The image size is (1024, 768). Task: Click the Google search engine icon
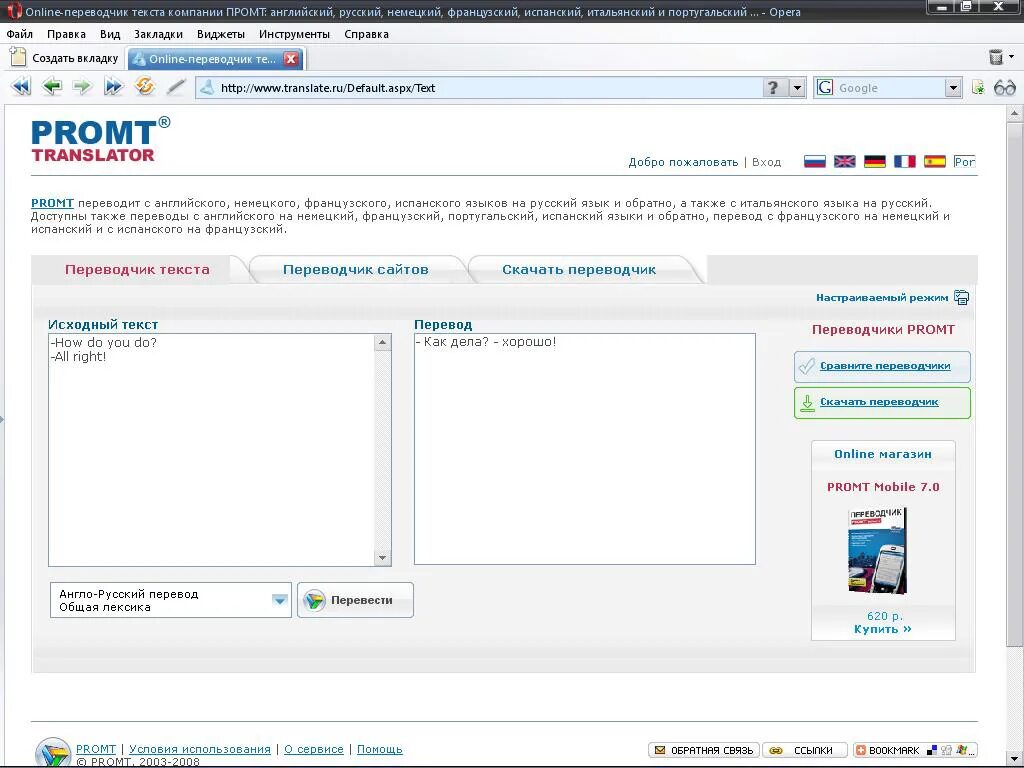click(x=825, y=88)
